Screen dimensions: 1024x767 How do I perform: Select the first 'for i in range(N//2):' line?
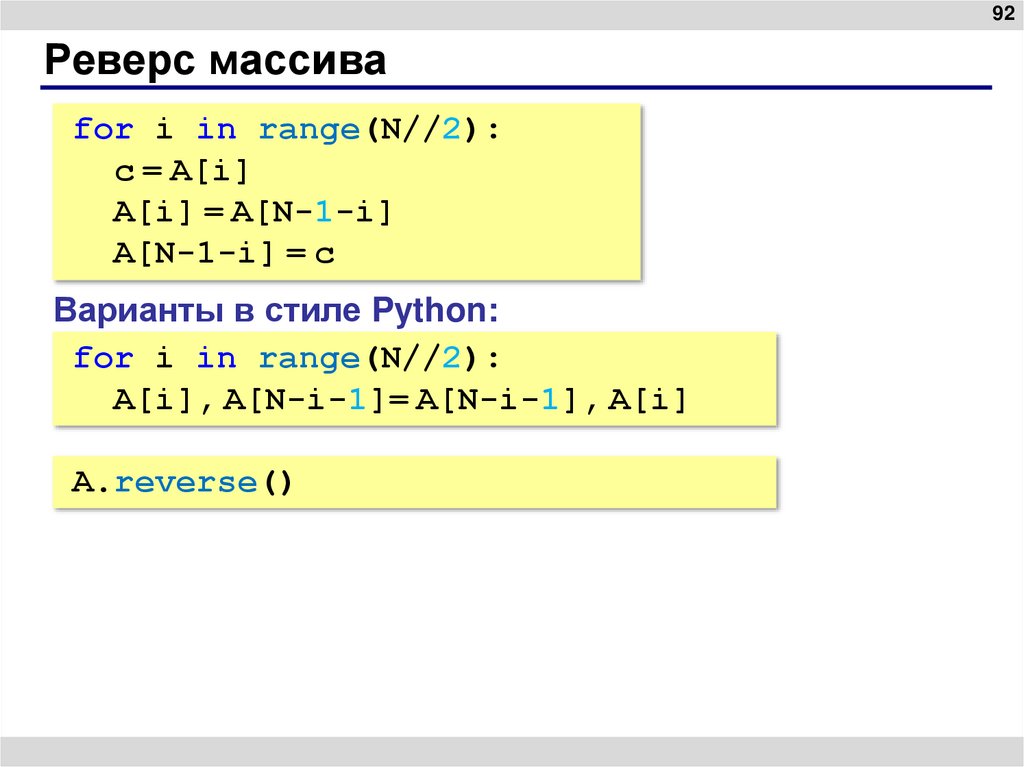[x=286, y=129]
